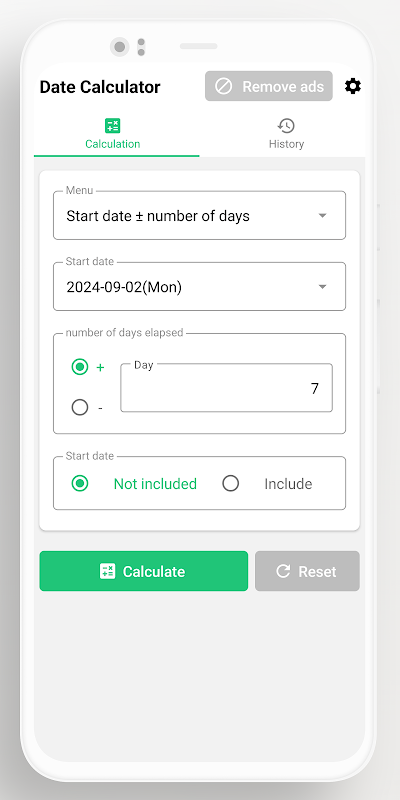Screen dimensions: 400x800
Task: Open the Start date dropdown arrow
Action: tap(322, 287)
